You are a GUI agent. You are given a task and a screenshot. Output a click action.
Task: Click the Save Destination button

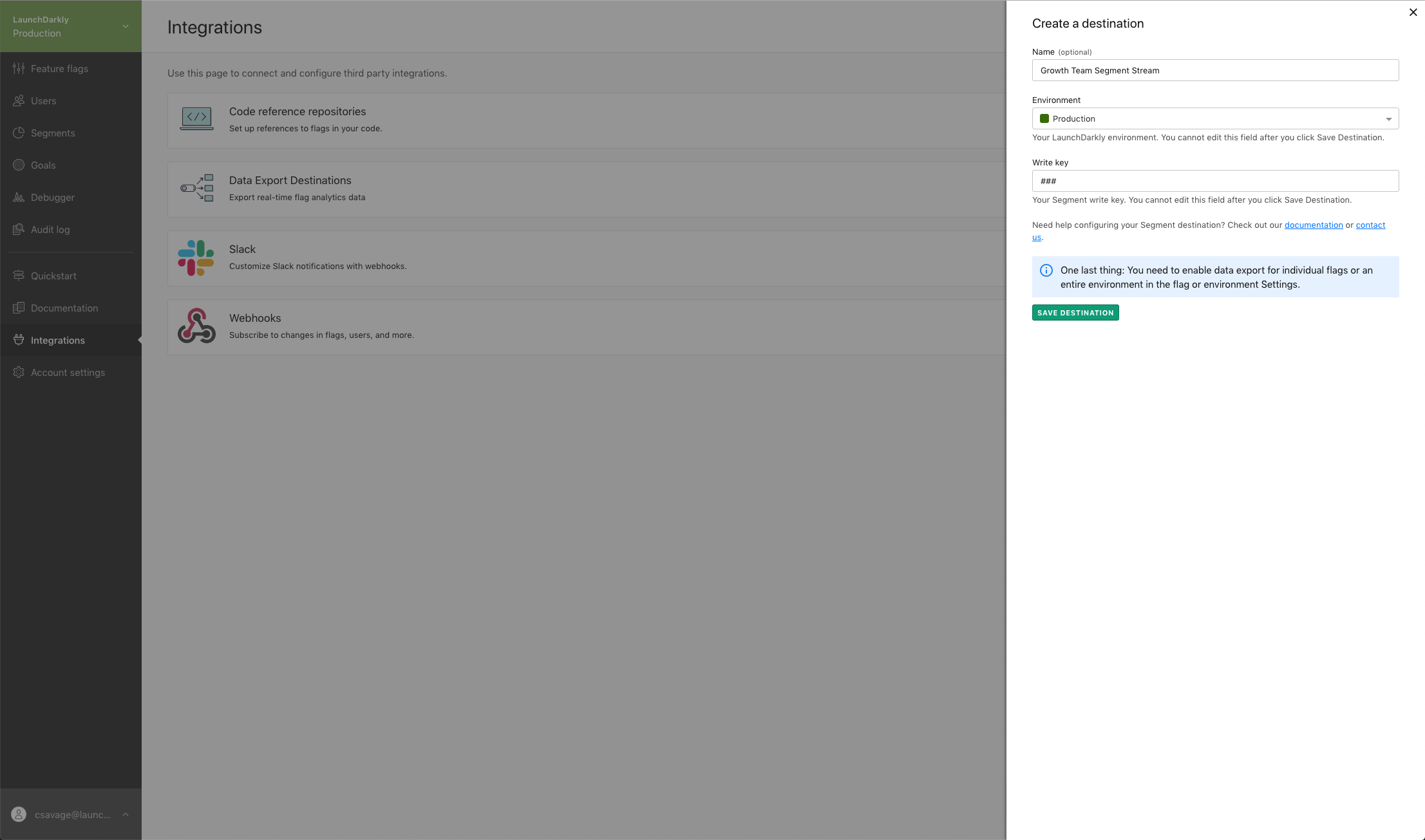[1075, 313]
